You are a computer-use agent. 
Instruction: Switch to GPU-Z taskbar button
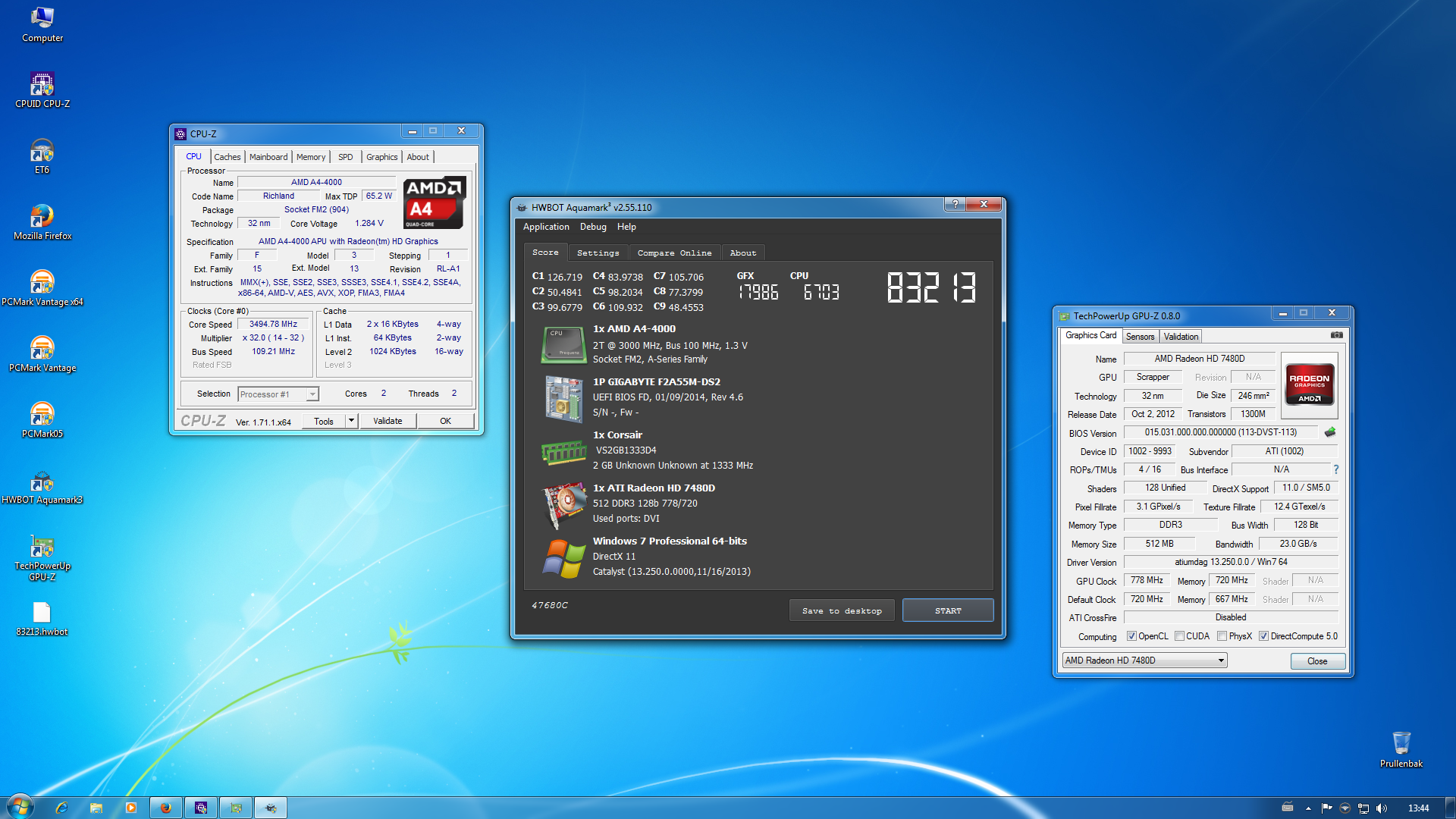point(236,808)
